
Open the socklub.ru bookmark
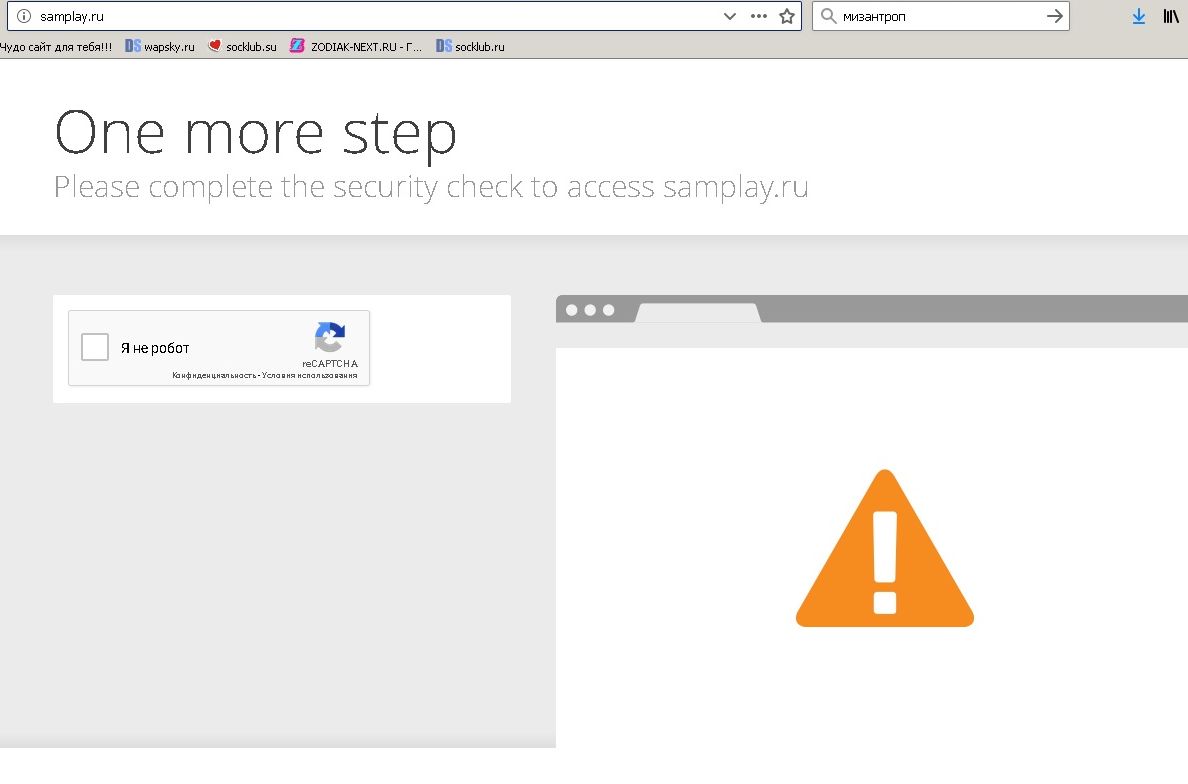[471, 47]
